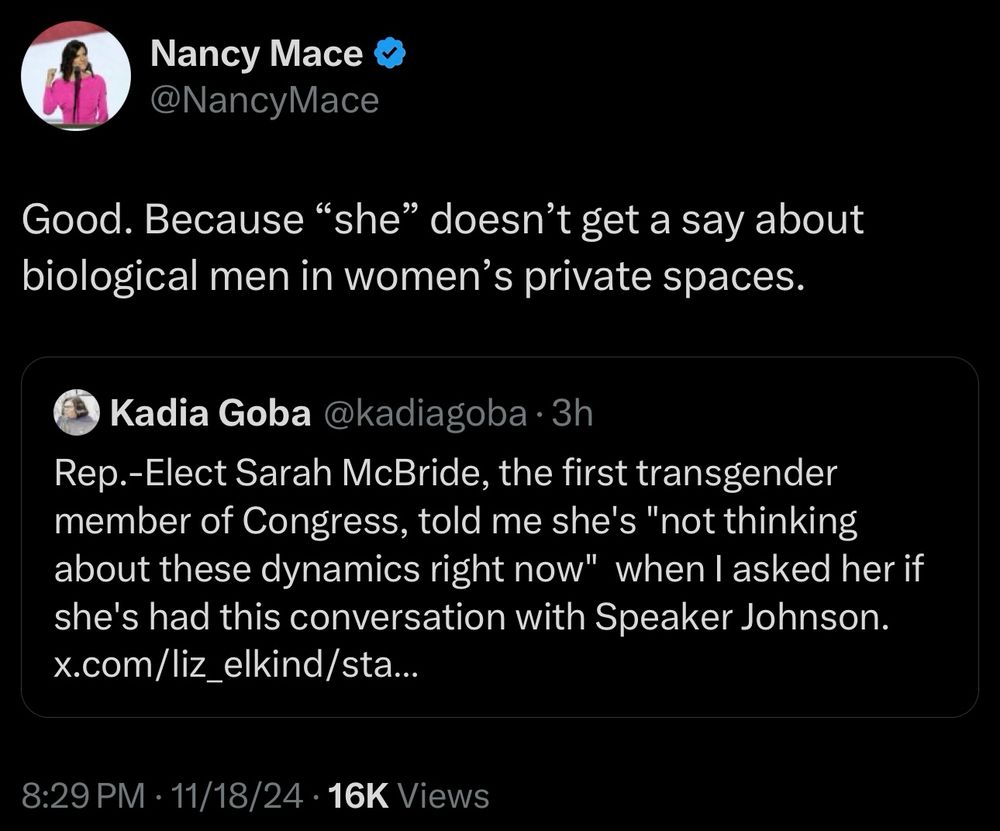Open the @kadiagoba handle
Image resolution: width=1000 pixels, height=831 pixels.
422,413
